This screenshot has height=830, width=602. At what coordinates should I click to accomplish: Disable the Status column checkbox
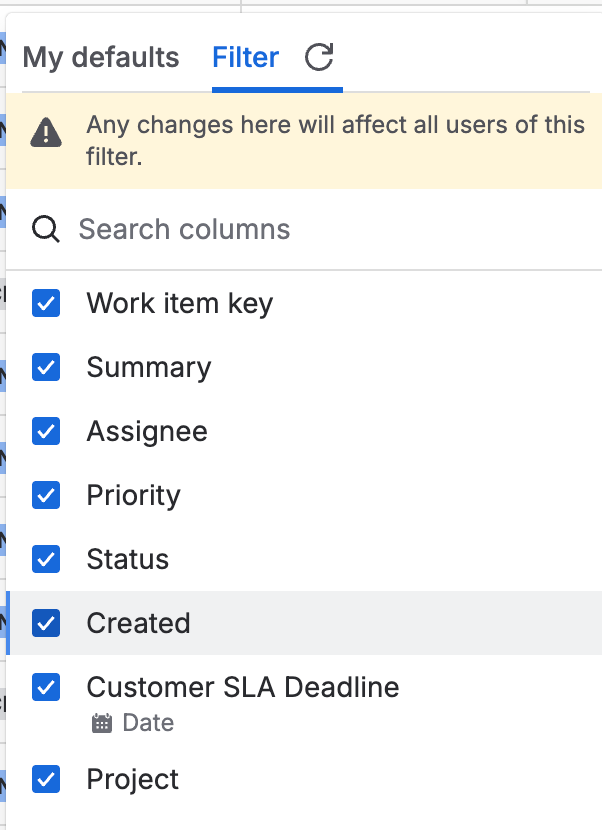pyautogui.click(x=45, y=559)
